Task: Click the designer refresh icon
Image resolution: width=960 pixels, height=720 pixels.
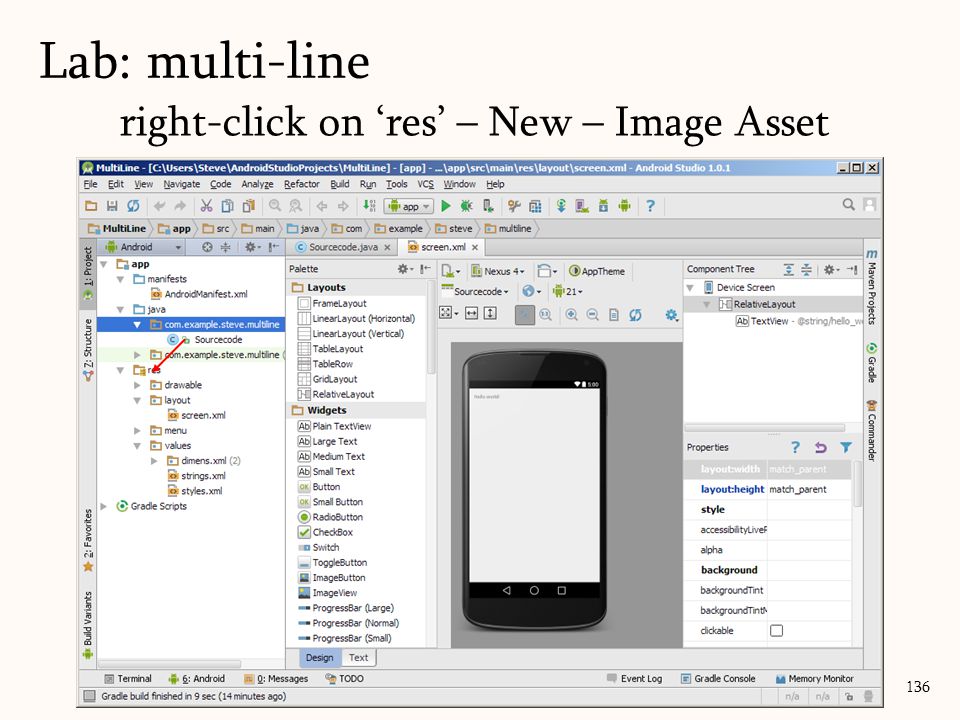Action: point(636,315)
